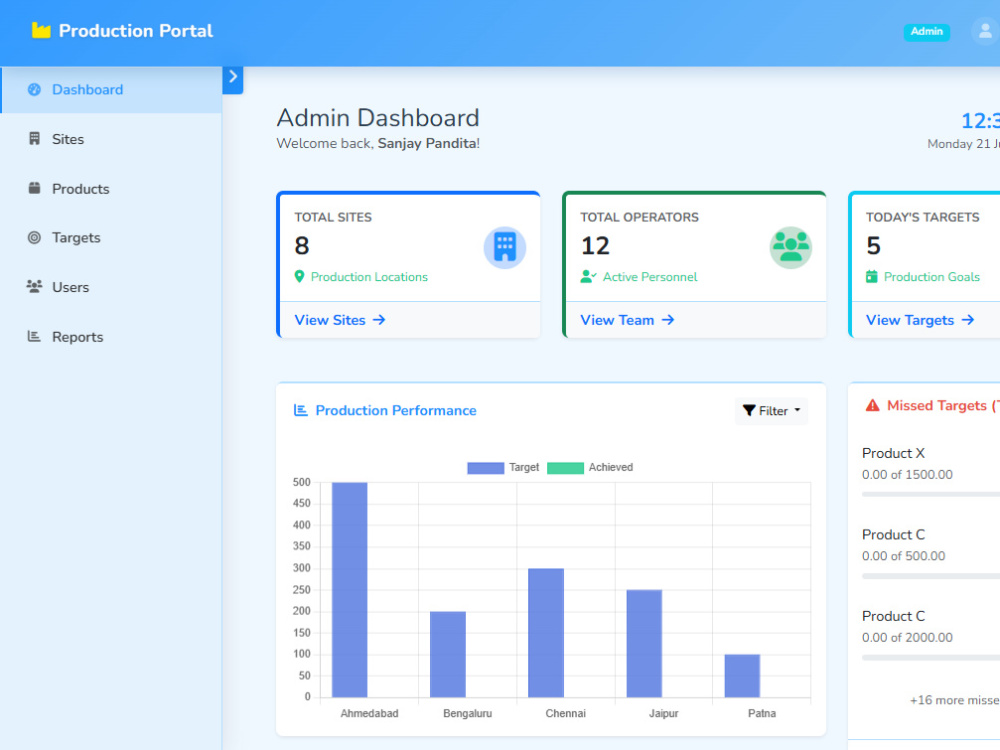Viewport: 1000px width, 750px height.
Task: Click the Targets bullseye icon in sidebar
Action: point(34,238)
